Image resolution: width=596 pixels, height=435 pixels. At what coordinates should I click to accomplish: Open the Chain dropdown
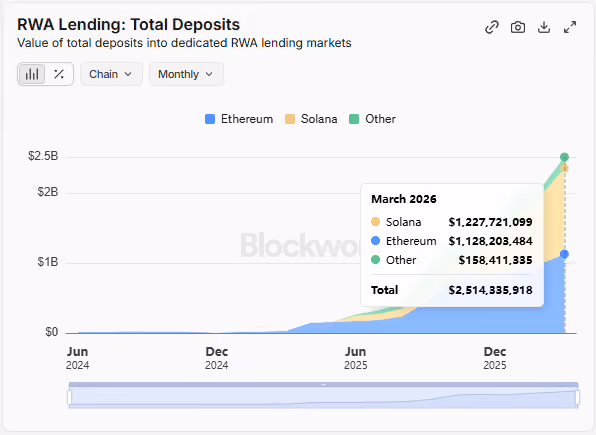click(x=111, y=74)
